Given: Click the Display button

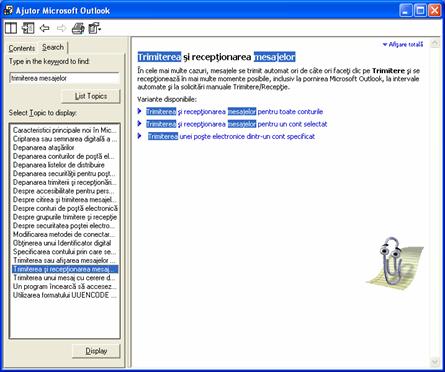Looking at the screenshot, I should point(96,351).
